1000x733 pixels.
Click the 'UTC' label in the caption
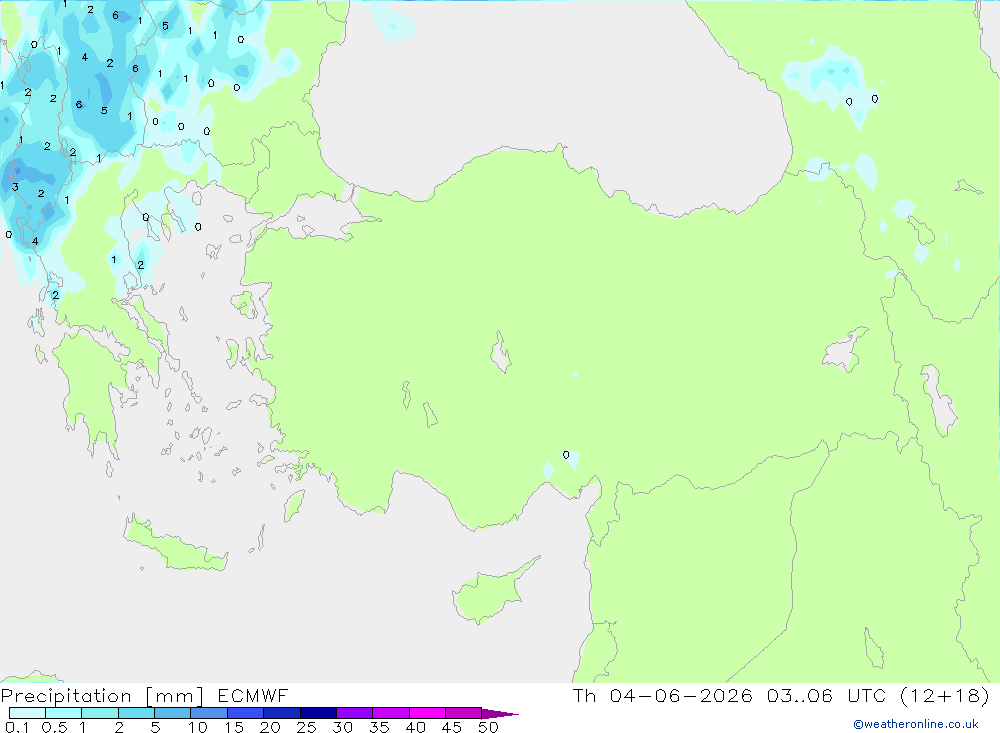tap(867, 695)
